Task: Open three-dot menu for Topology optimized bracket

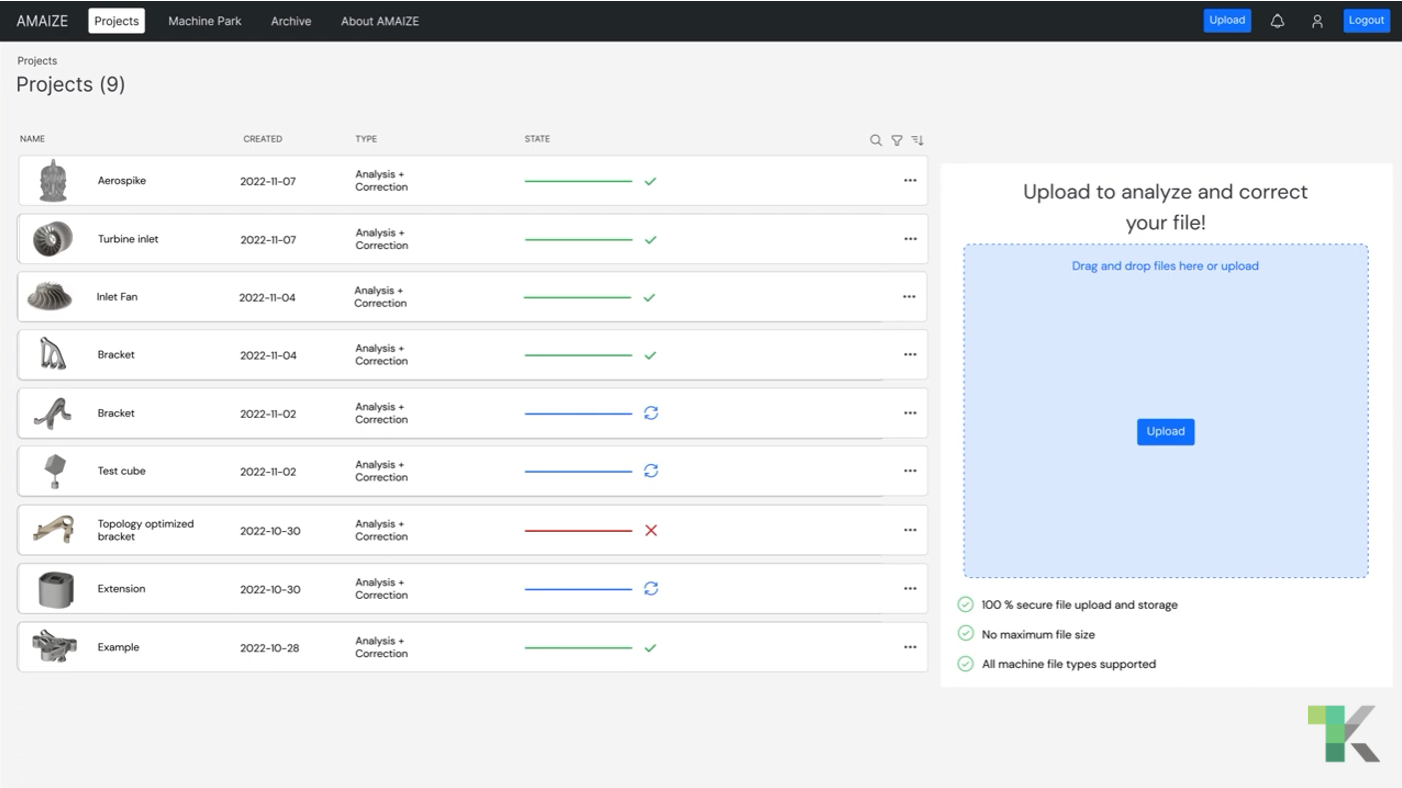Action: [910, 530]
